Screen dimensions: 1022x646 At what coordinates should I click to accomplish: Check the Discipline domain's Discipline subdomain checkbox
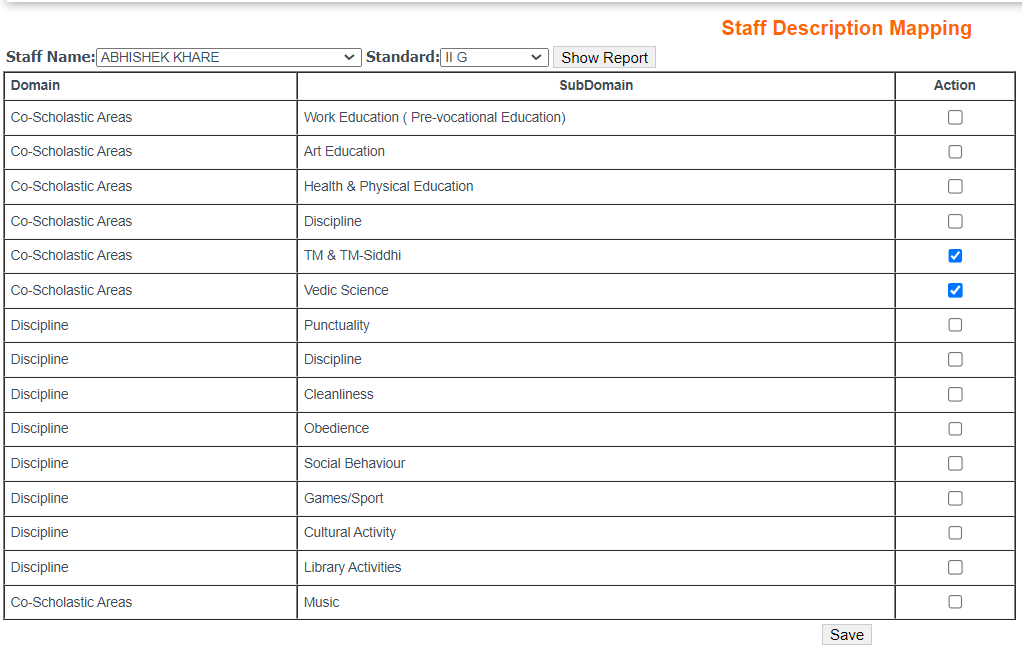955,359
